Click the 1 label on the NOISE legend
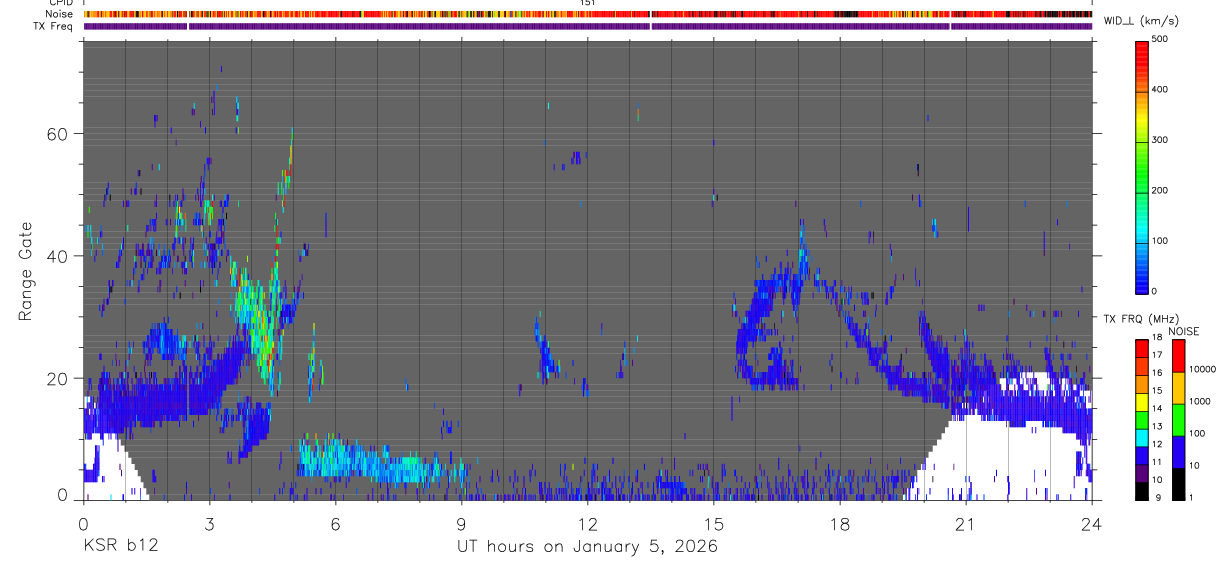 coord(1192,498)
